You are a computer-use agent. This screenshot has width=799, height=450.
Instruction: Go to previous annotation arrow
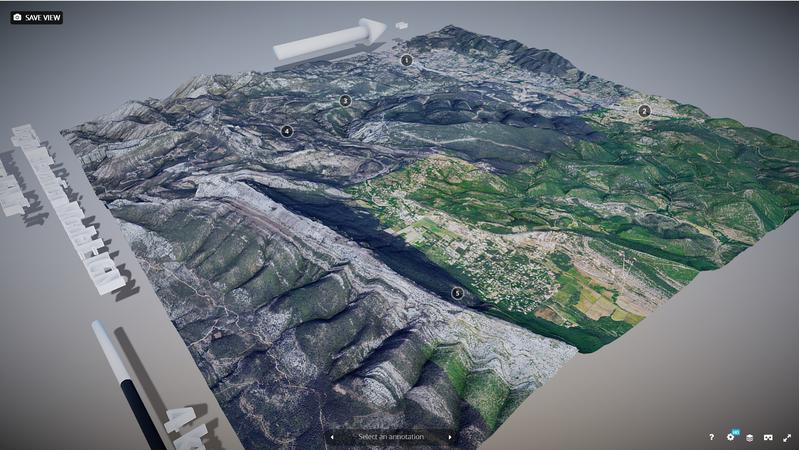(x=332, y=437)
